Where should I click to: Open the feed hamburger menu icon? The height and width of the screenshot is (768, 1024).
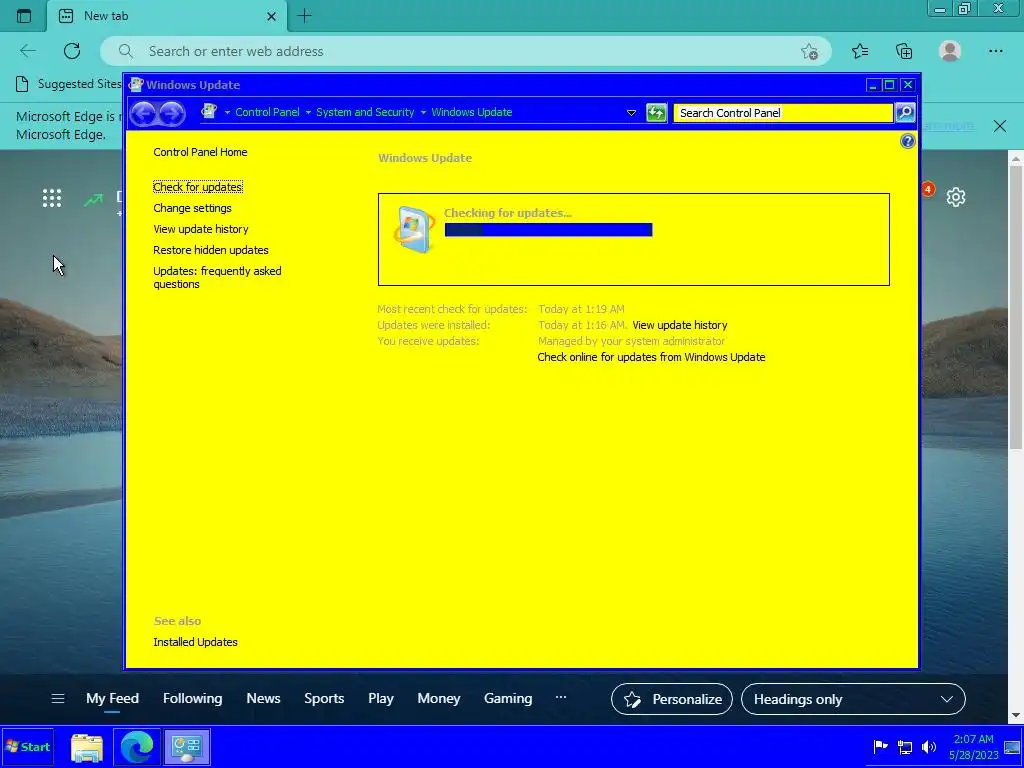point(57,699)
